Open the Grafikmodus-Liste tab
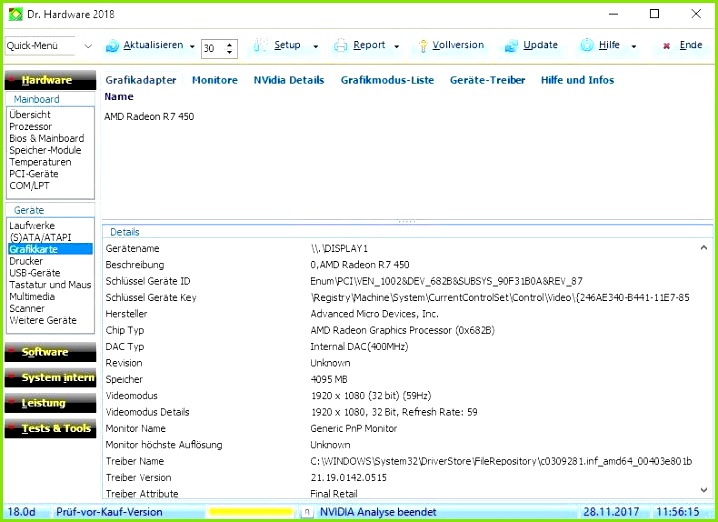Viewport: 718px width, 522px height. [x=387, y=80]
